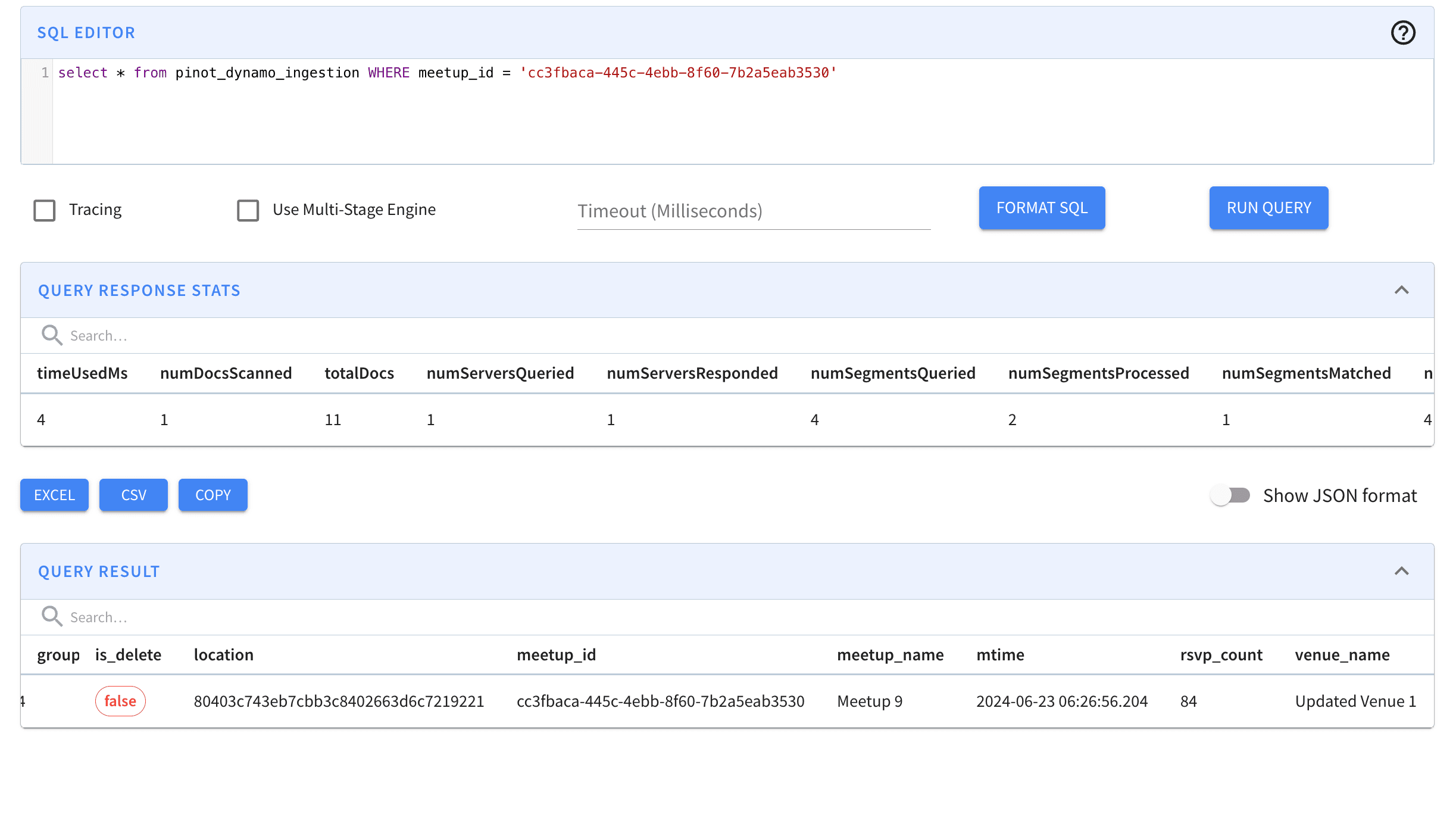The height and width of the screenshot is (836, 1456).
Task: Click the FORMAT SQL button
Action: point(1042,208)
